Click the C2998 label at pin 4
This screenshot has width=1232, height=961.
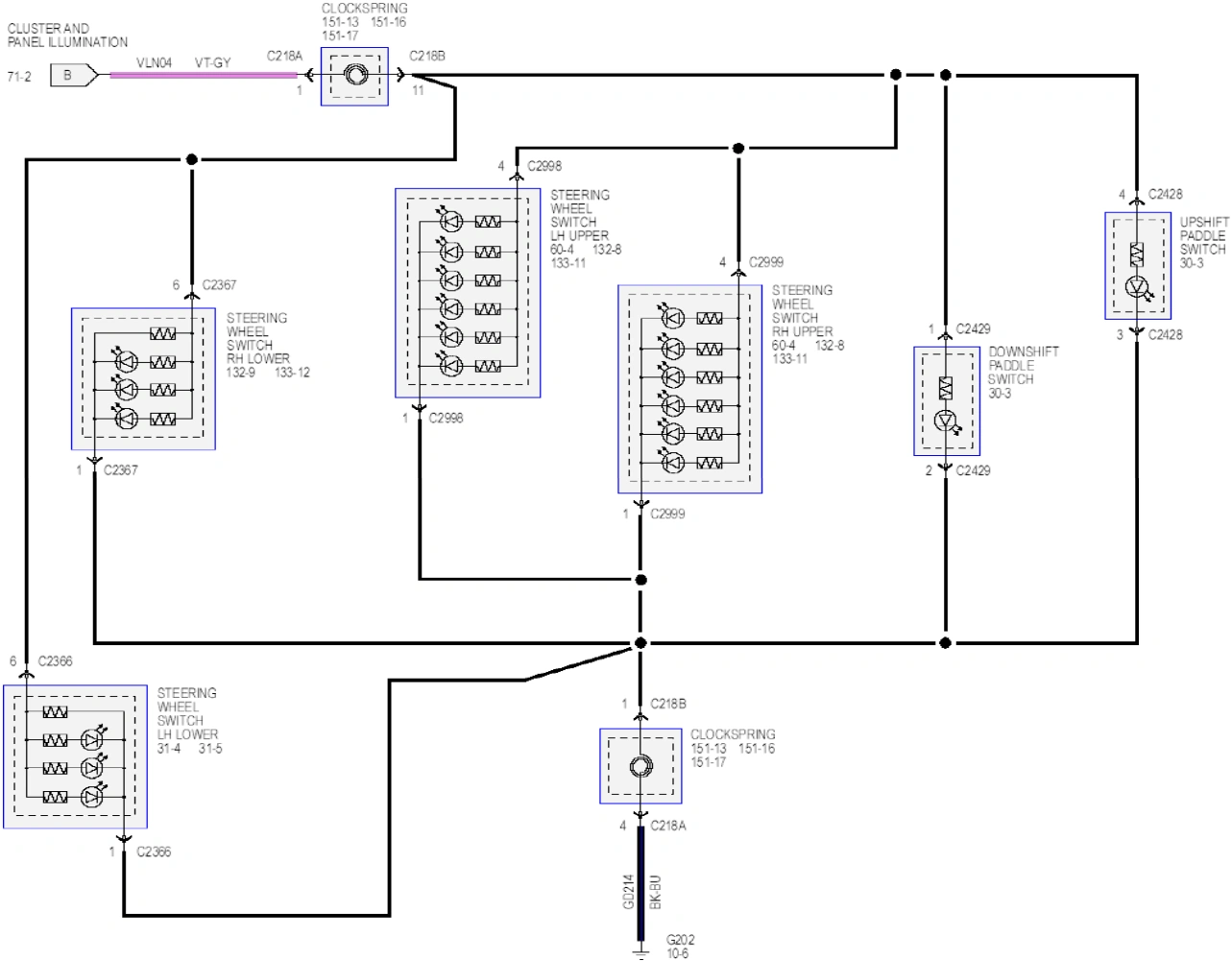[x=544, y=166]
